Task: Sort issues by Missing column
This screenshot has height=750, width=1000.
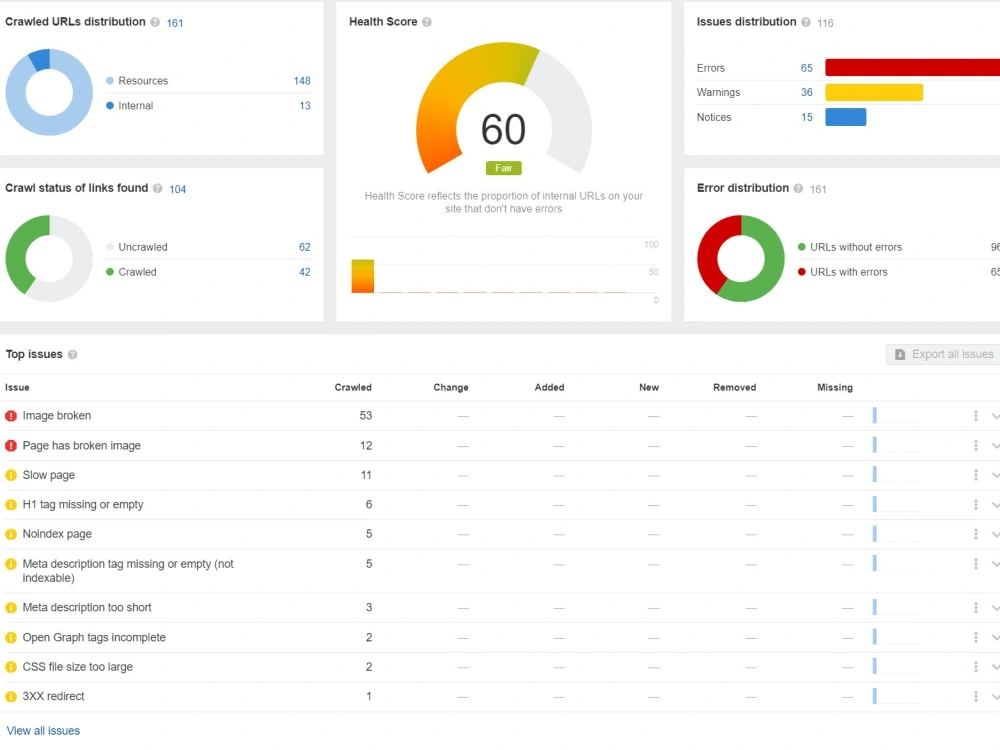Action: tap(835, 388)
